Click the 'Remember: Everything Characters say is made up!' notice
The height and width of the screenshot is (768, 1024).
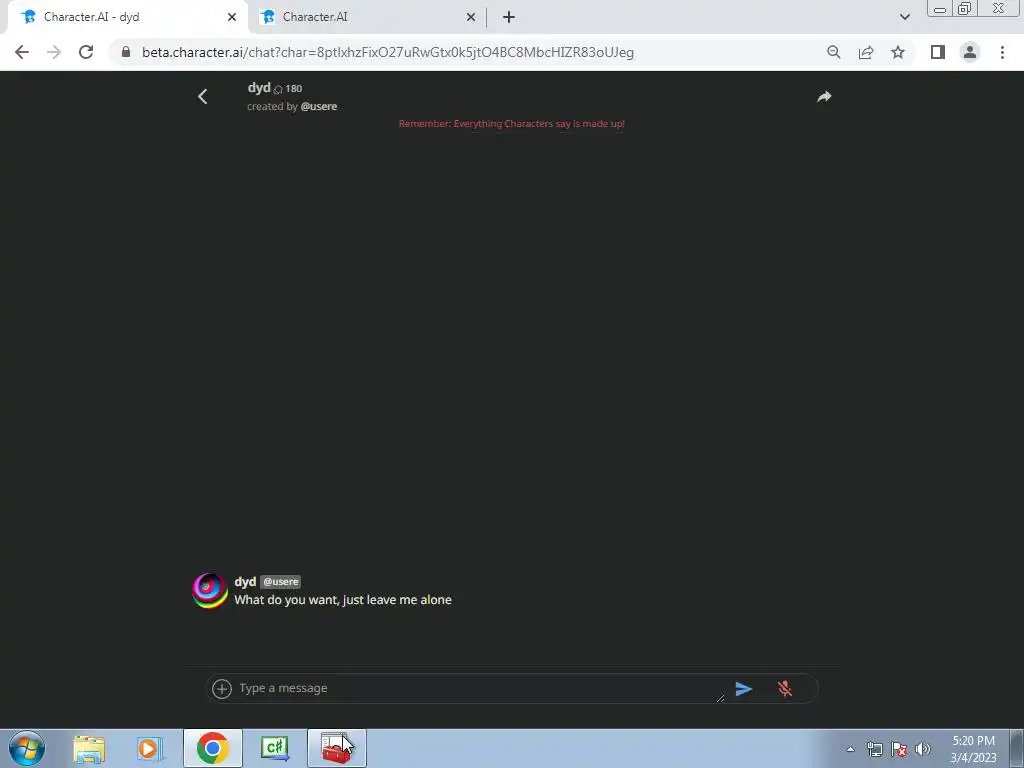click(511, 123)
